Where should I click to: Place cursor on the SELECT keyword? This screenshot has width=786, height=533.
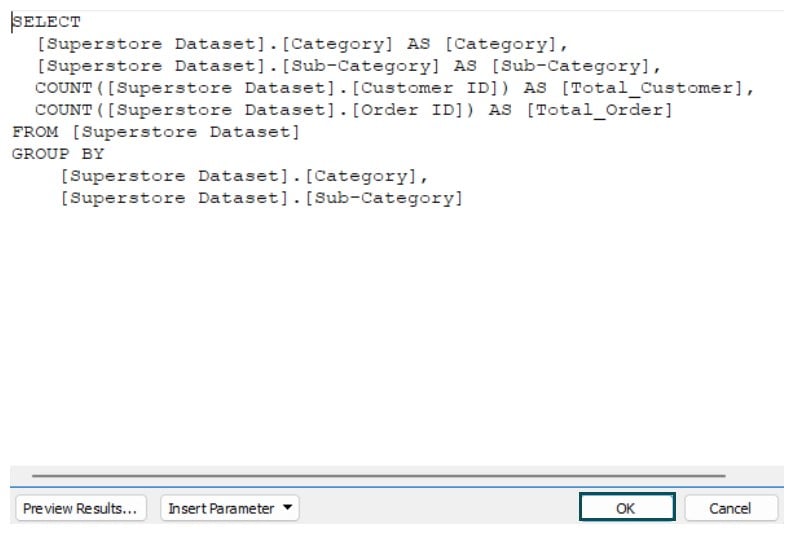click(x=46, y=22)
